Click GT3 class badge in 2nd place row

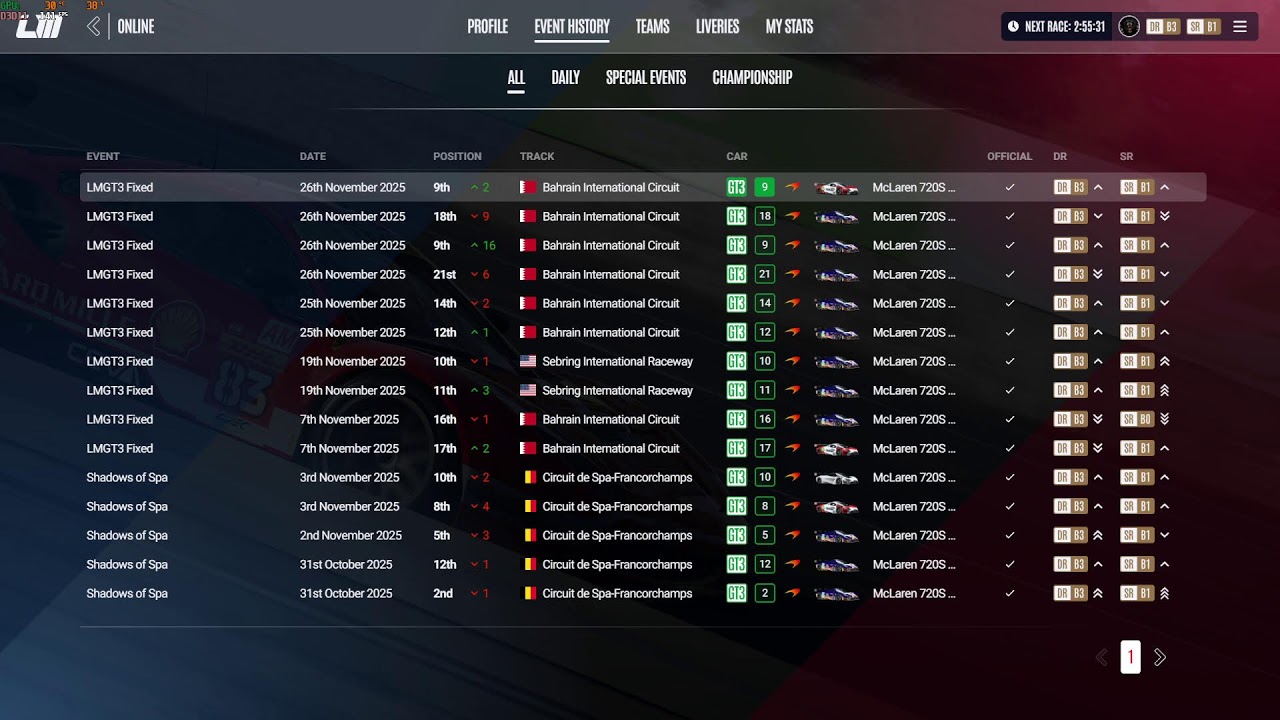(737, 593)
